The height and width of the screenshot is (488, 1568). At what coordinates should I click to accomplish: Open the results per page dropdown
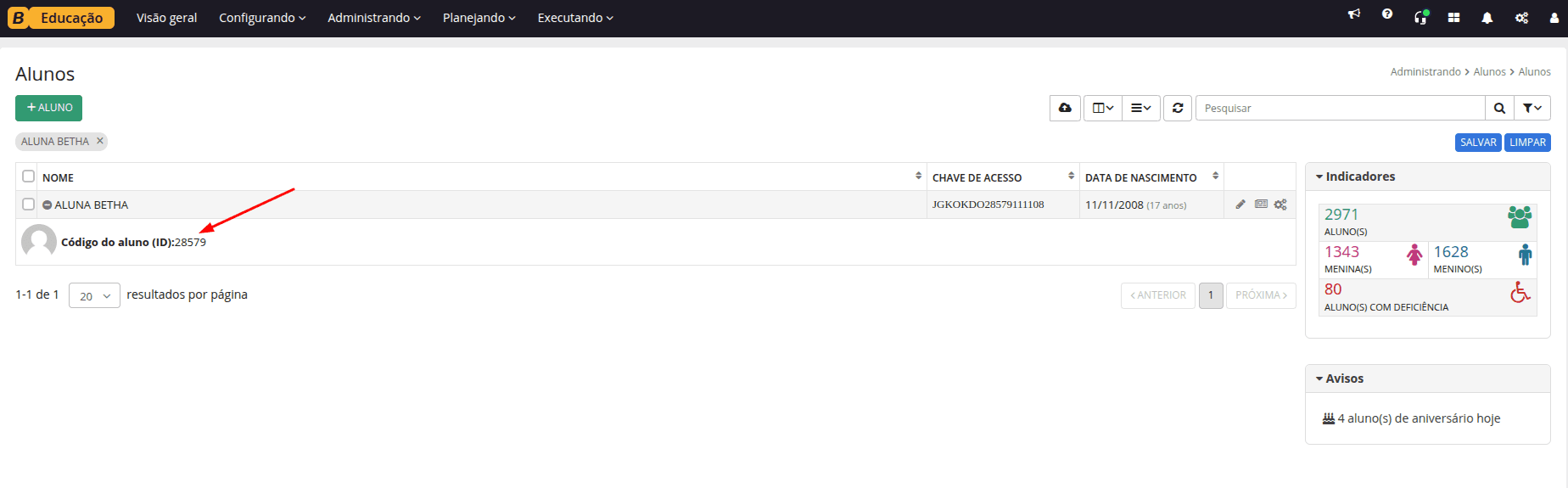(x=94, y=295)
